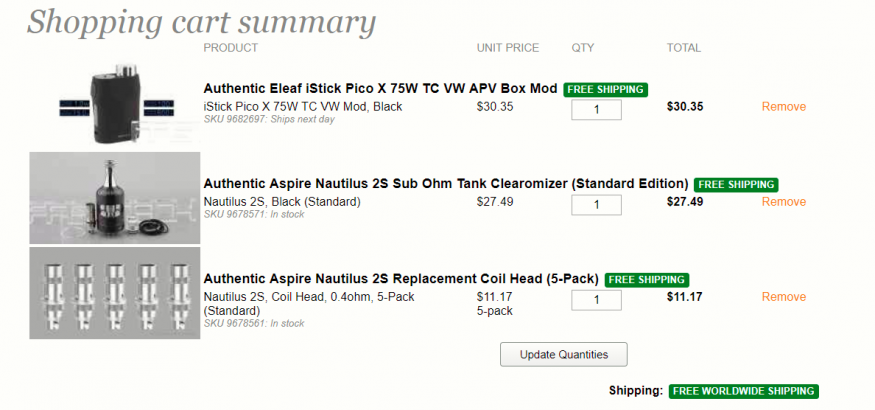Click the Update Quantities button
Screen dimensions: 875x410
pos(564,354)
